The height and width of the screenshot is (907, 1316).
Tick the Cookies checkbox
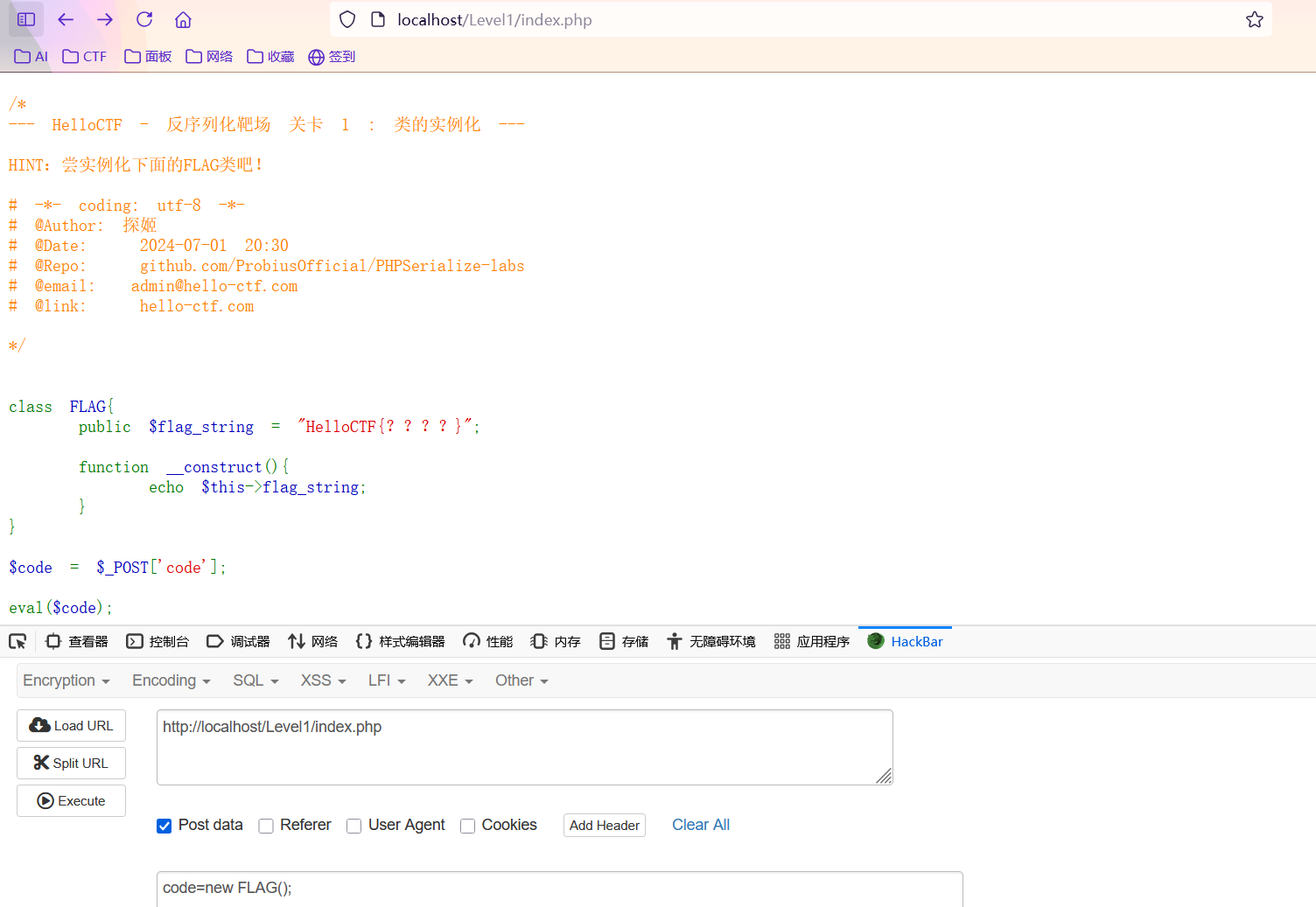[x=468, y=826]
